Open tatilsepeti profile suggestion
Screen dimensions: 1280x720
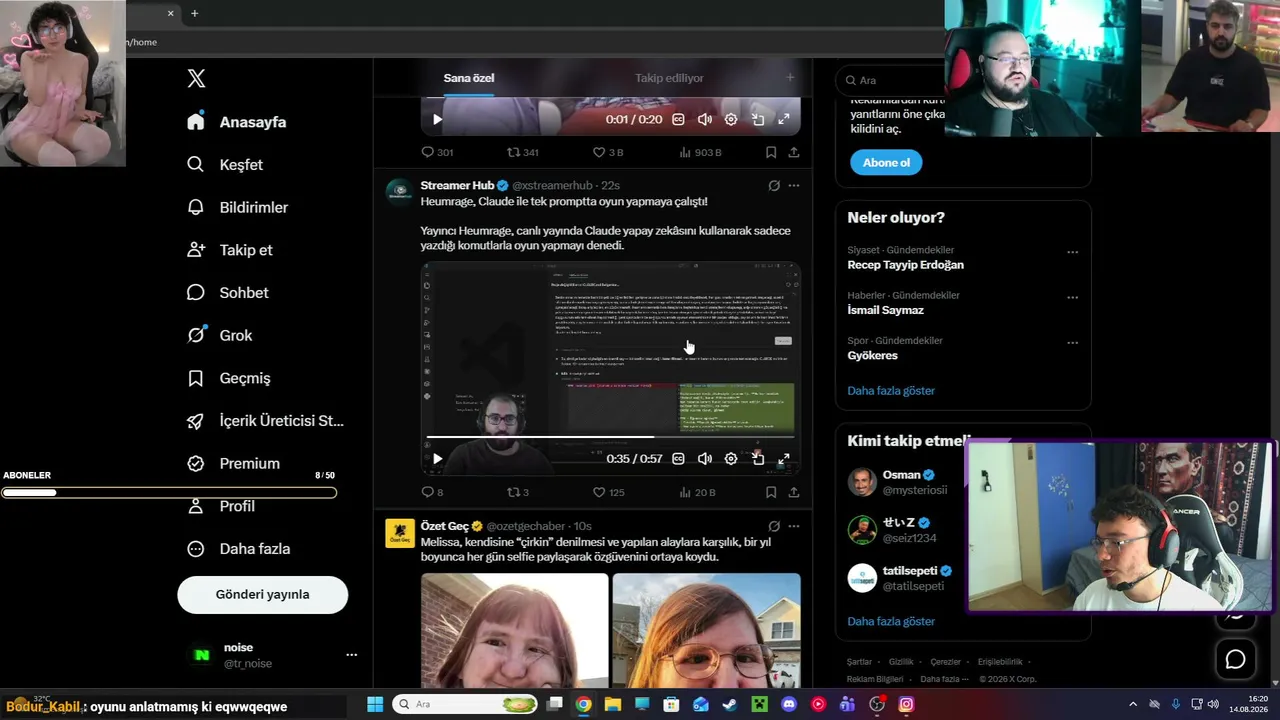[906, 578]
